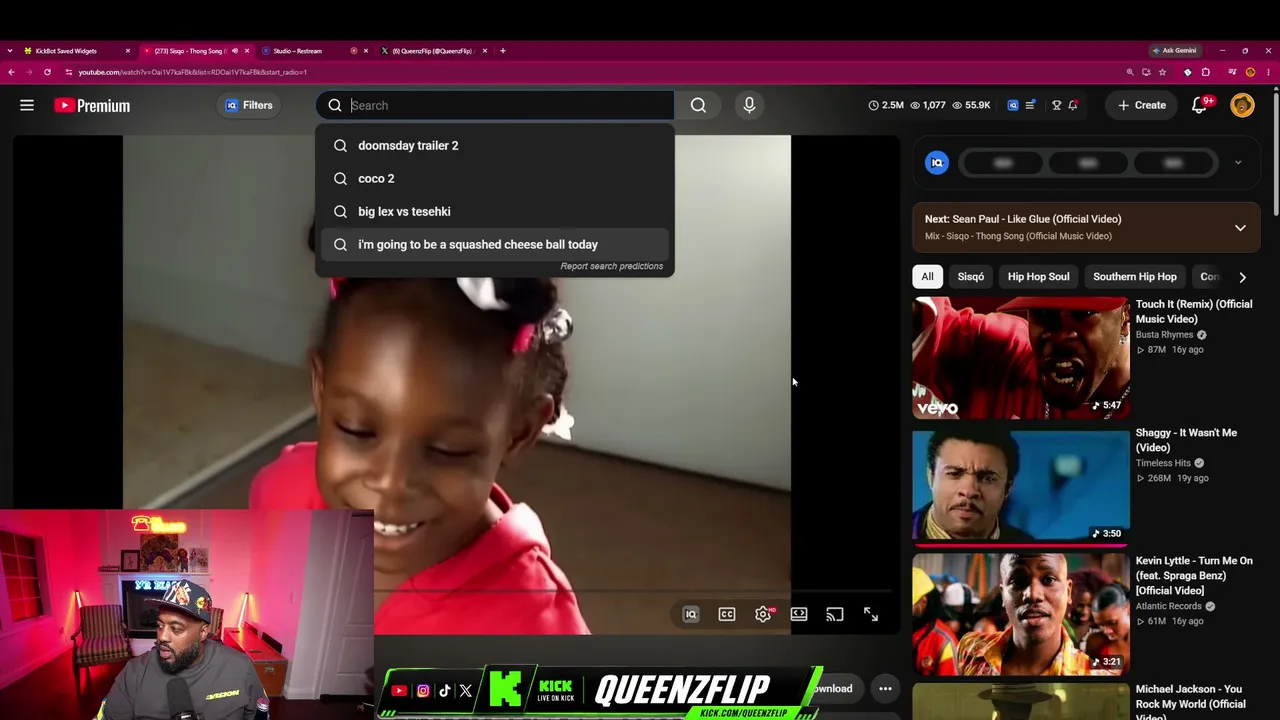1280x720 pixels.
Task: Click the browser address bar URL
Action: point(193,72)
